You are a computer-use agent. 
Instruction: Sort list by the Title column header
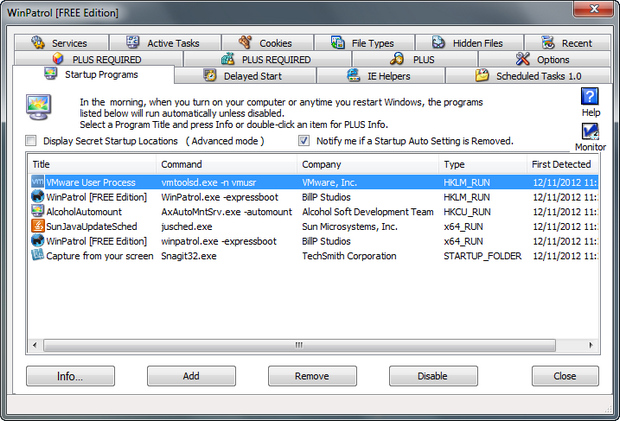[92, 164]
